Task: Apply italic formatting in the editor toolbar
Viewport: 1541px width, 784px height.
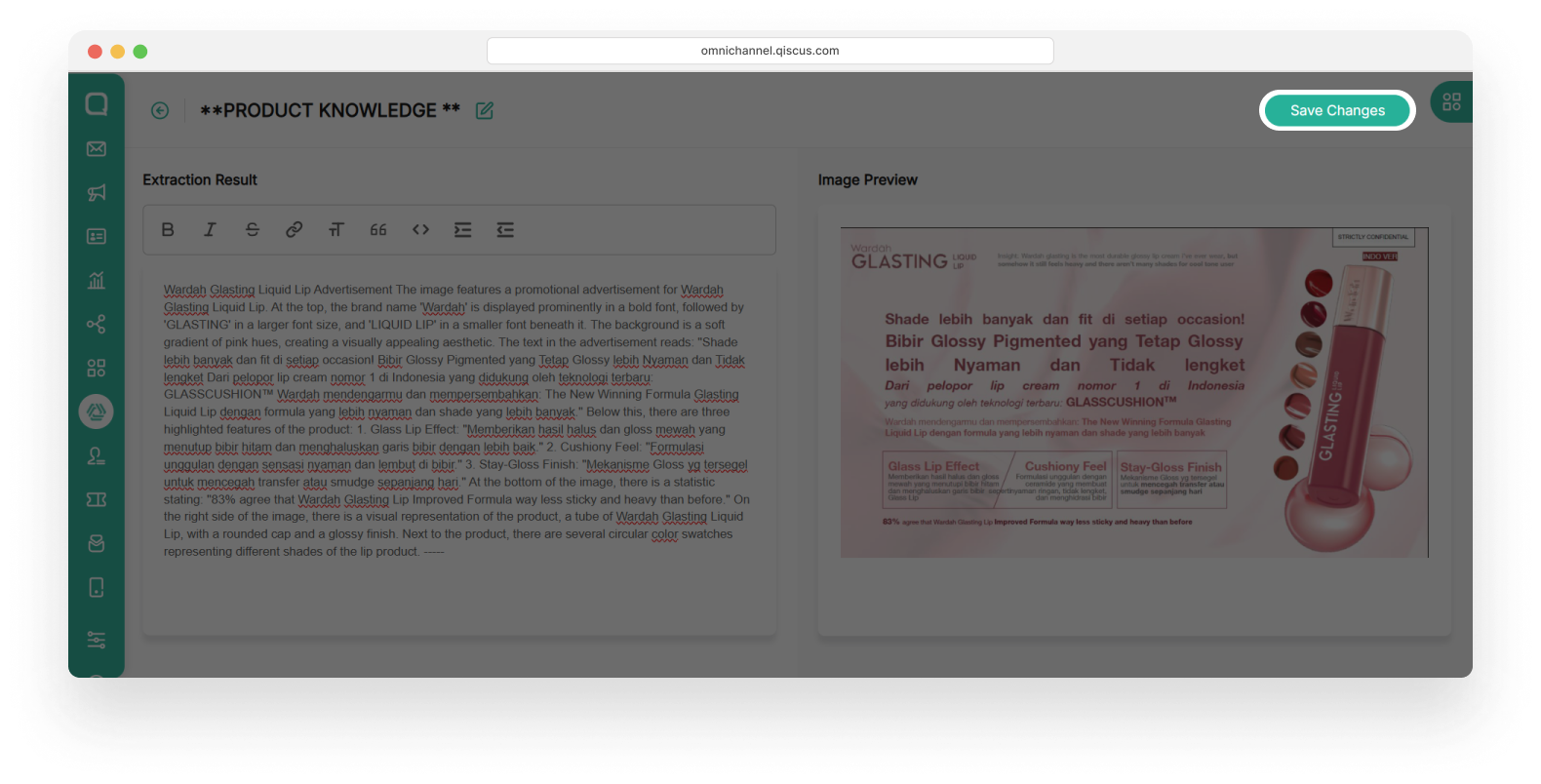Action: click(x=210, y=229)
